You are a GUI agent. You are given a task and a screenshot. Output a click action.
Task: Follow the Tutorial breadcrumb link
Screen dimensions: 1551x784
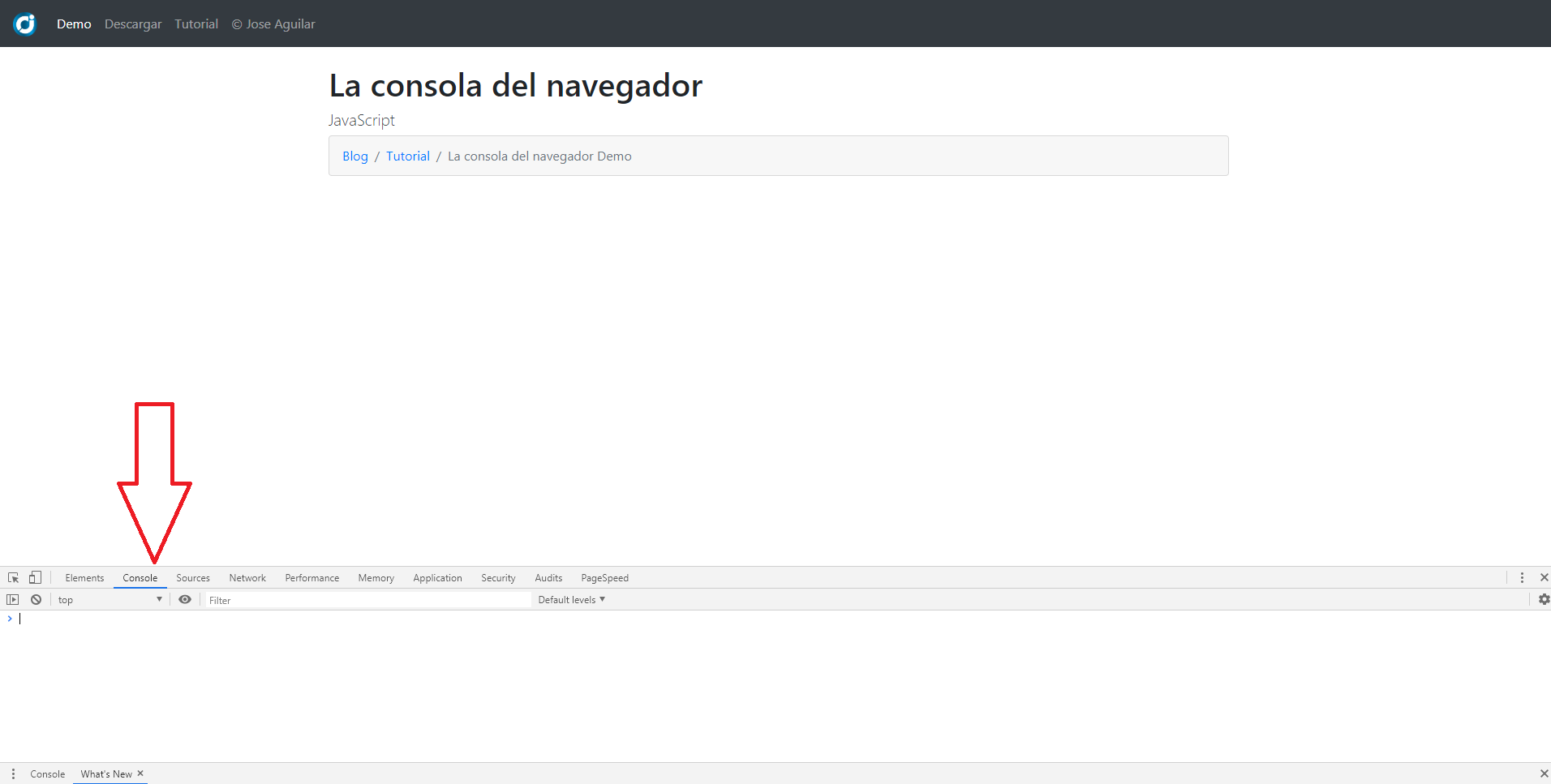tap(408, 156)
